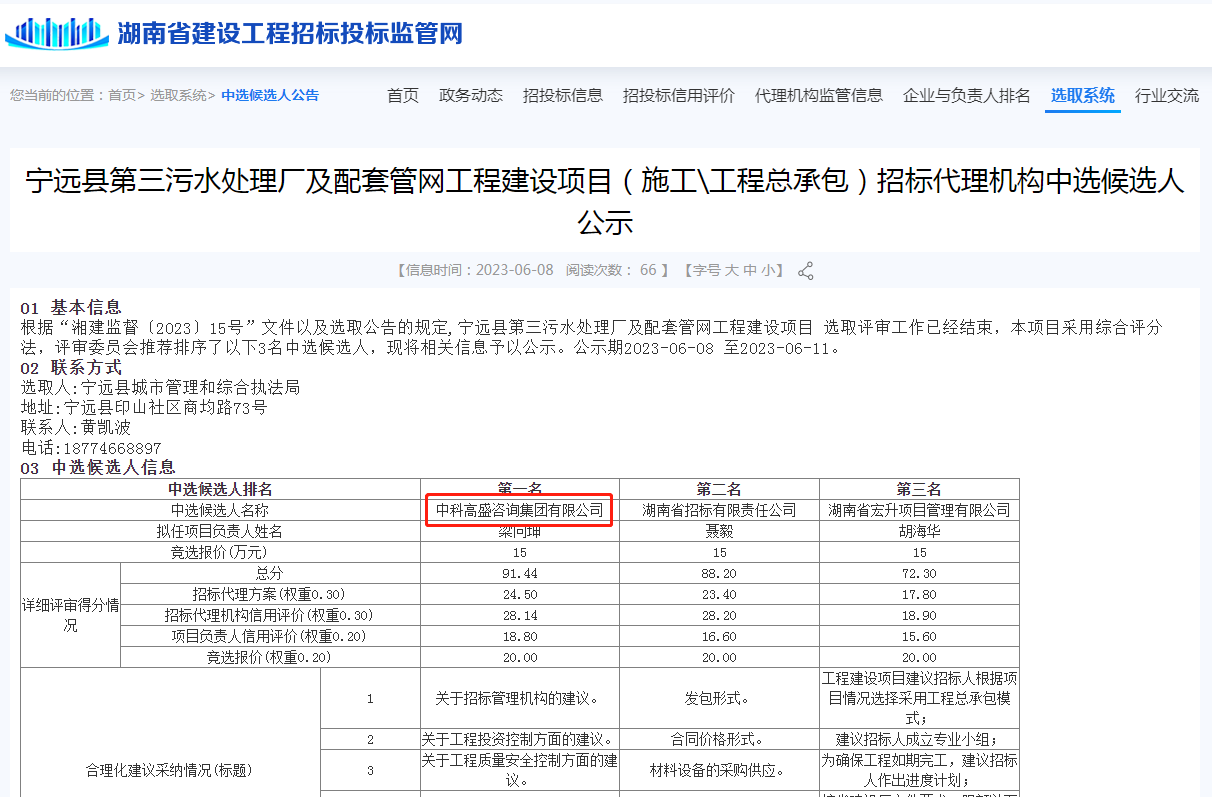
Task: Click the cell 发包形式。
Action: pyautogui.click(x=719, y=698)
